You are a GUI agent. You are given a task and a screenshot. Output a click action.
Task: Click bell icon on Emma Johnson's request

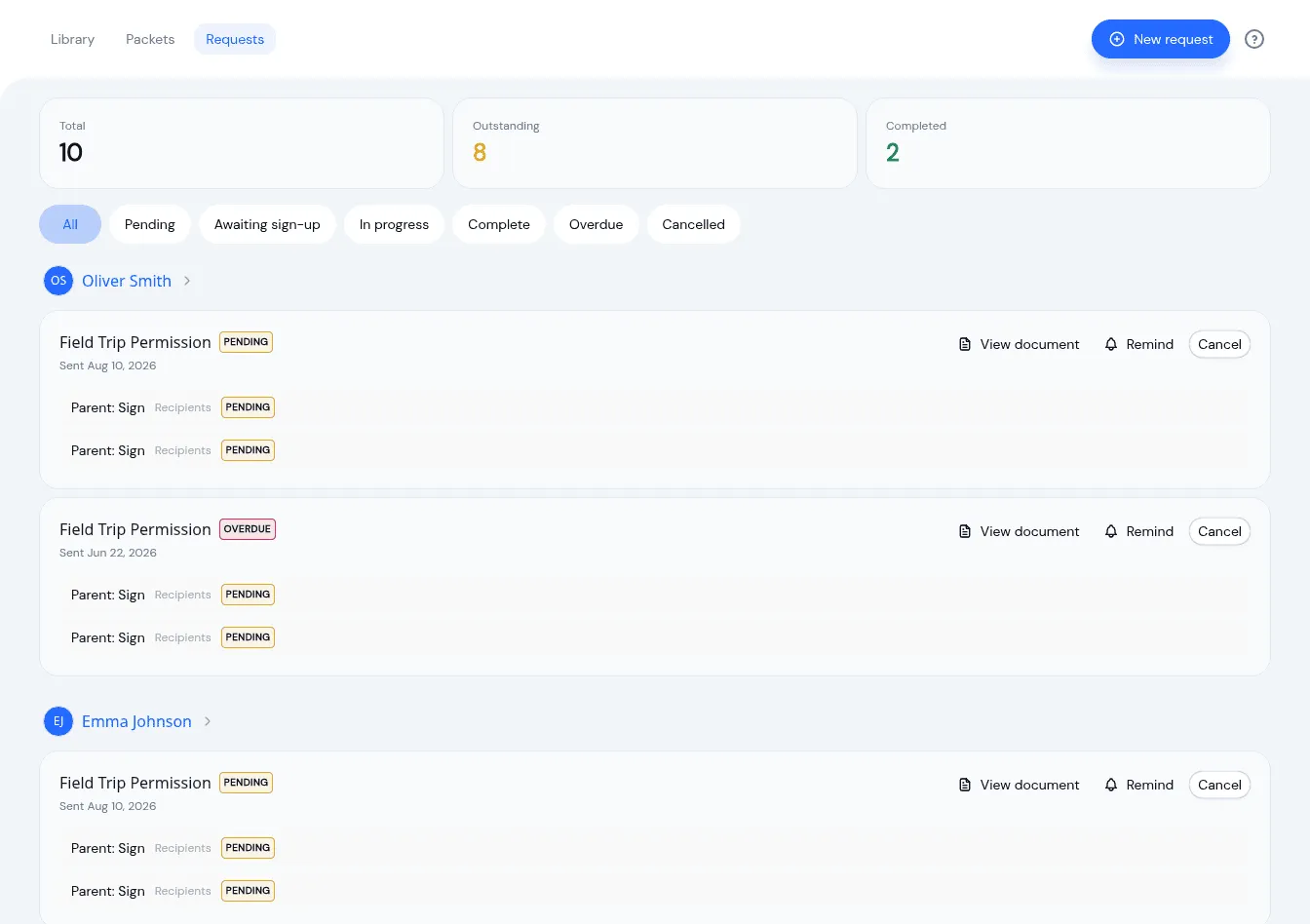[x=1111, y=785]
